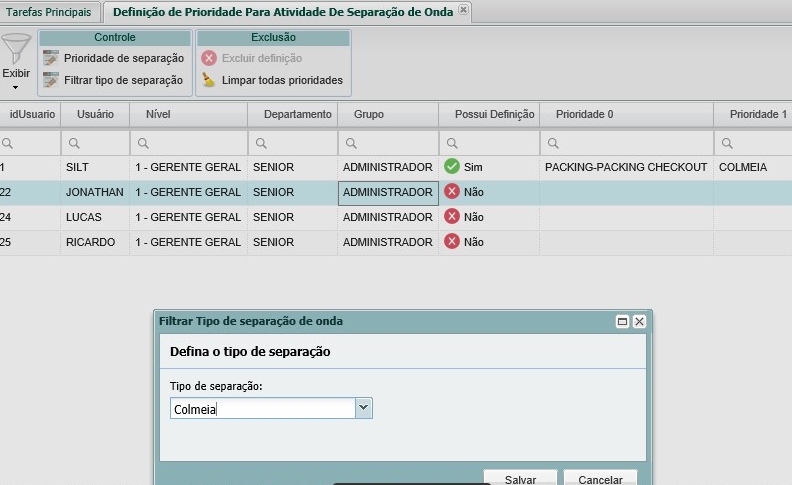
Task: Click the red Não icon in LUCAS row
Action: tap(452, 216)
